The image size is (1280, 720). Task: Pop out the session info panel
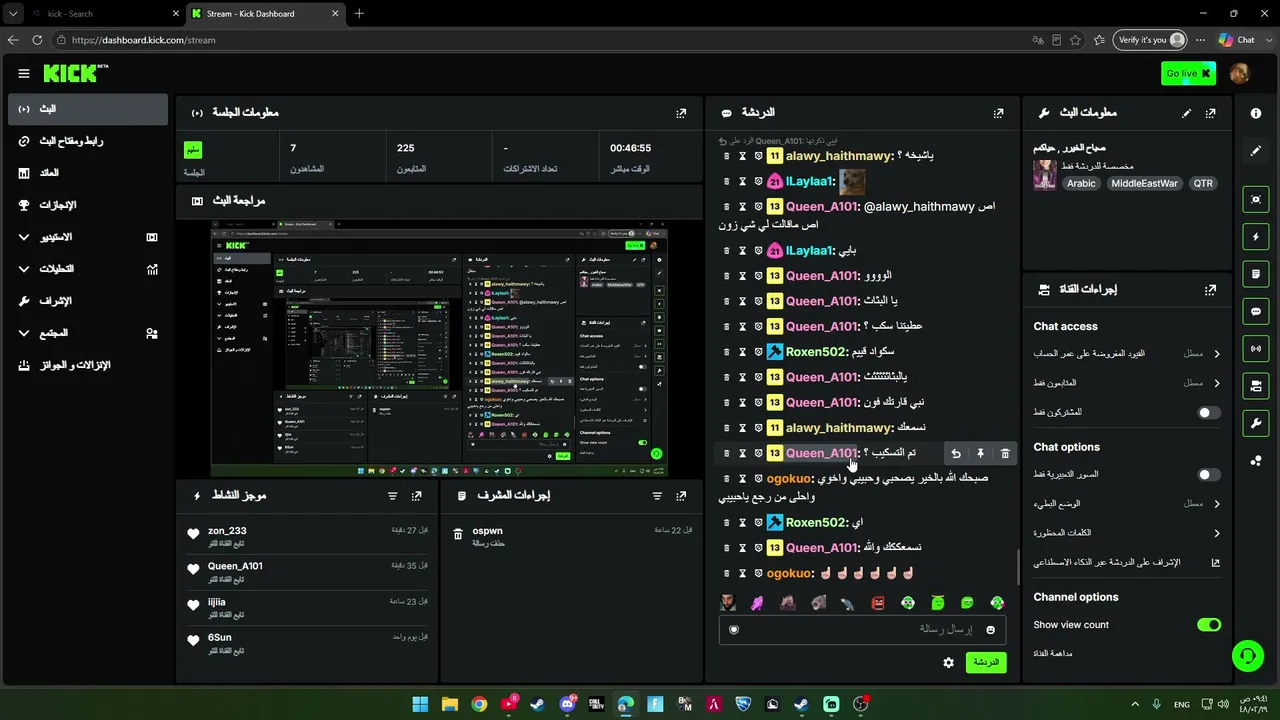681,113
